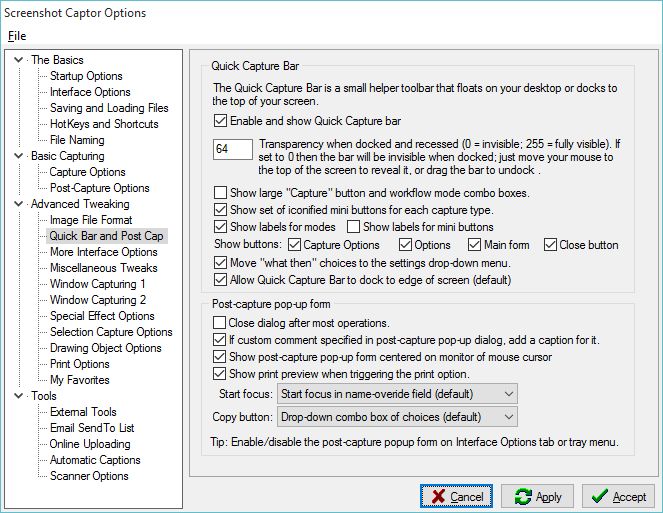The height and width of the screenshot is (513, 663).
Task: Select My Favorites in tree
Action: pos(79,380)
